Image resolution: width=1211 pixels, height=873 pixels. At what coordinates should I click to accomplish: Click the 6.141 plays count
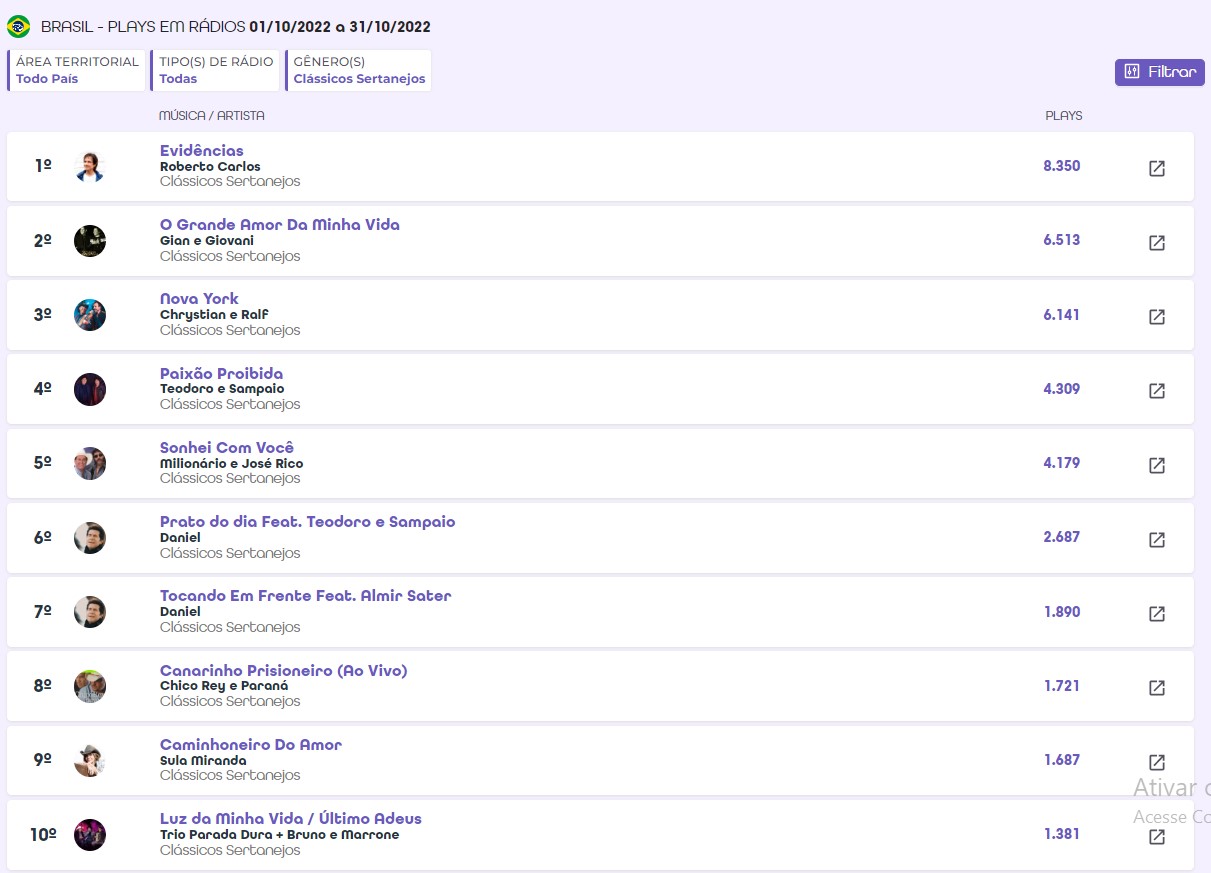1062,315
